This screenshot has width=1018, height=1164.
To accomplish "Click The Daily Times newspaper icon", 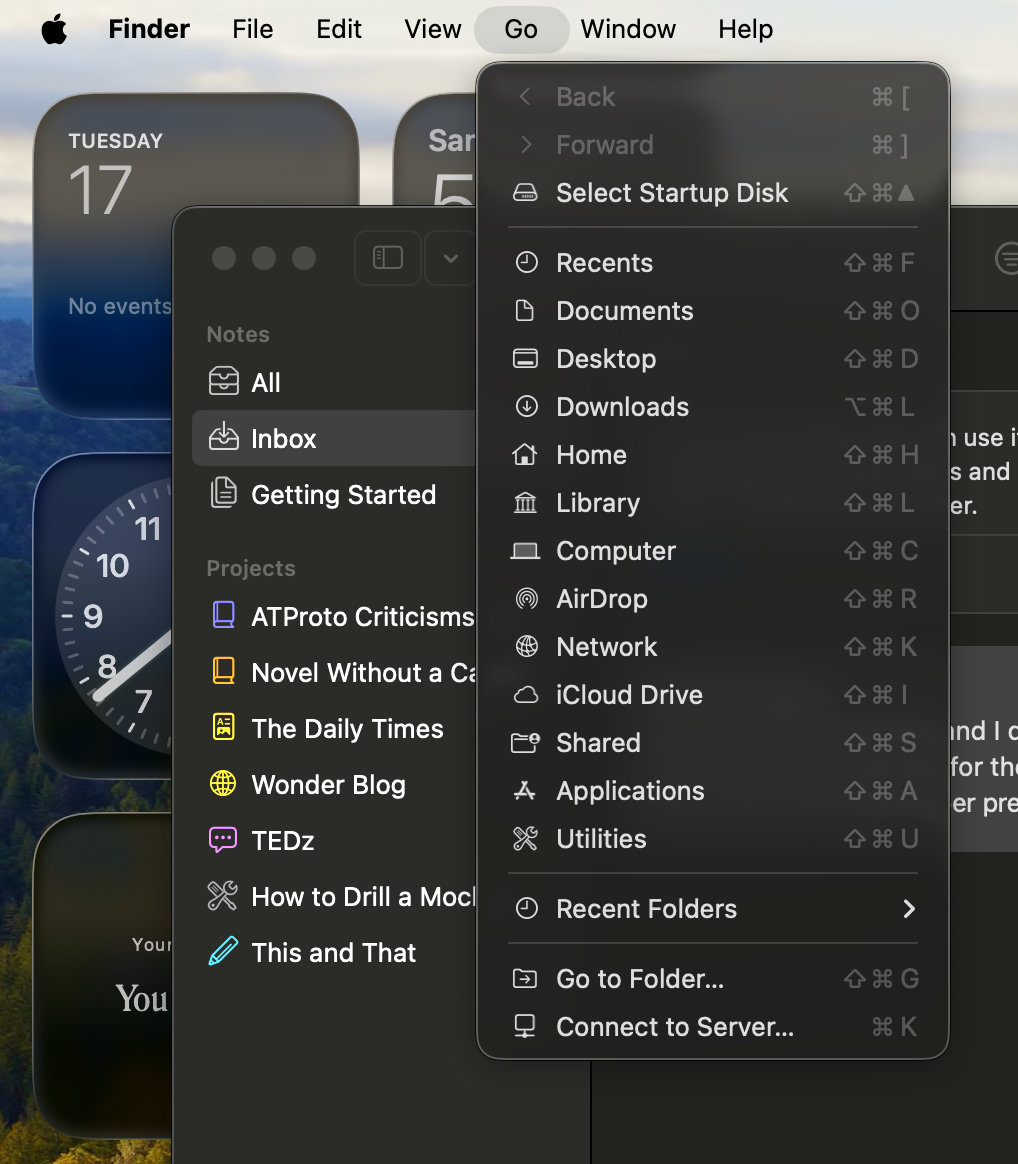I will [x=223, y=728].
